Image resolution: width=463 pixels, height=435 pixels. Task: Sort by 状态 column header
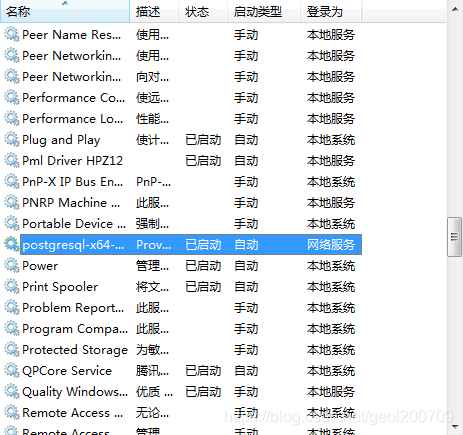(203, 11)
